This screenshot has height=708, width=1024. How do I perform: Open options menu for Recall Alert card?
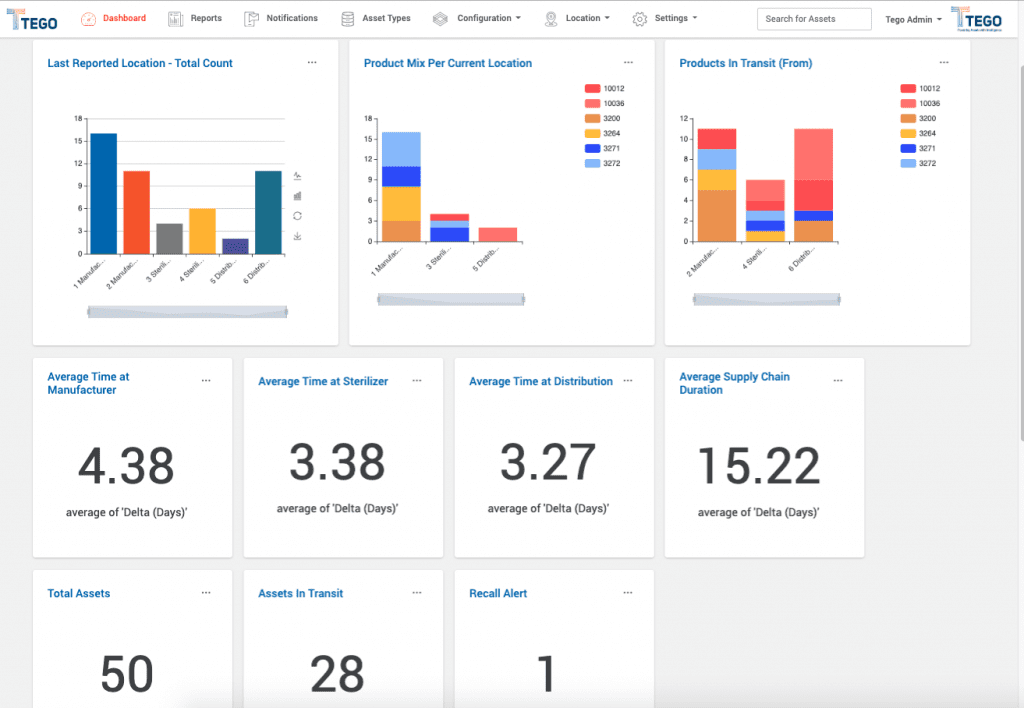pyautogui.click(x=628, y=592)
